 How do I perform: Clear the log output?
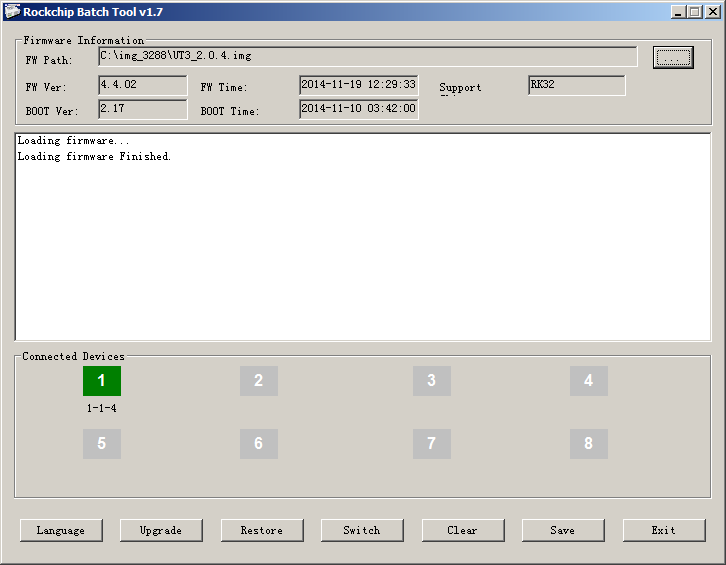pos(462,530)
